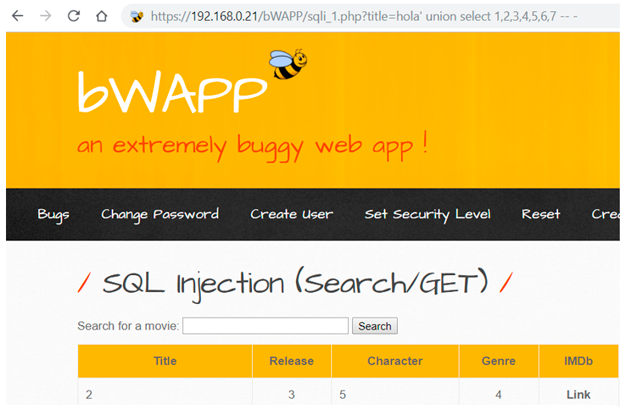Open the Change Password page

pos(159,214)
